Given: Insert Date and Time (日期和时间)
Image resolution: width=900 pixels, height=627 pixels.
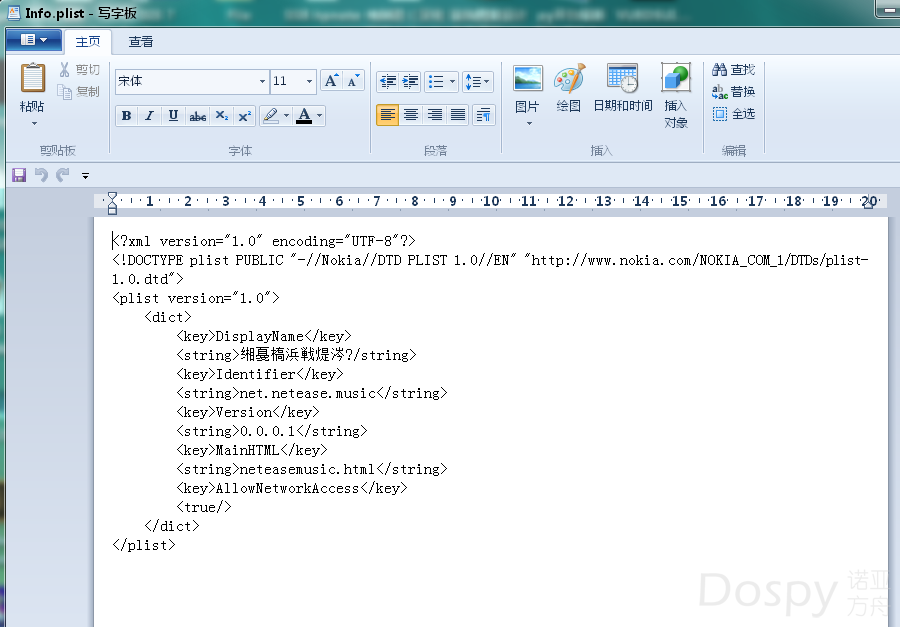Looking at the screenshot, I should click(623, 88).
